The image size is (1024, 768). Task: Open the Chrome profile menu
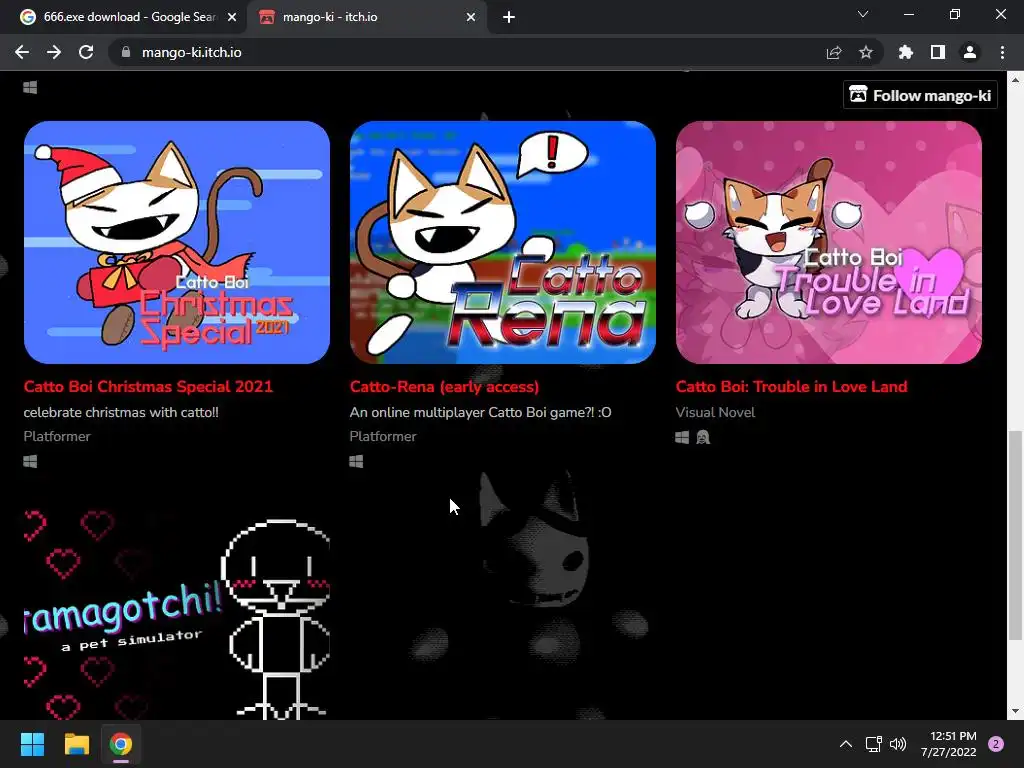pos(970,52)
